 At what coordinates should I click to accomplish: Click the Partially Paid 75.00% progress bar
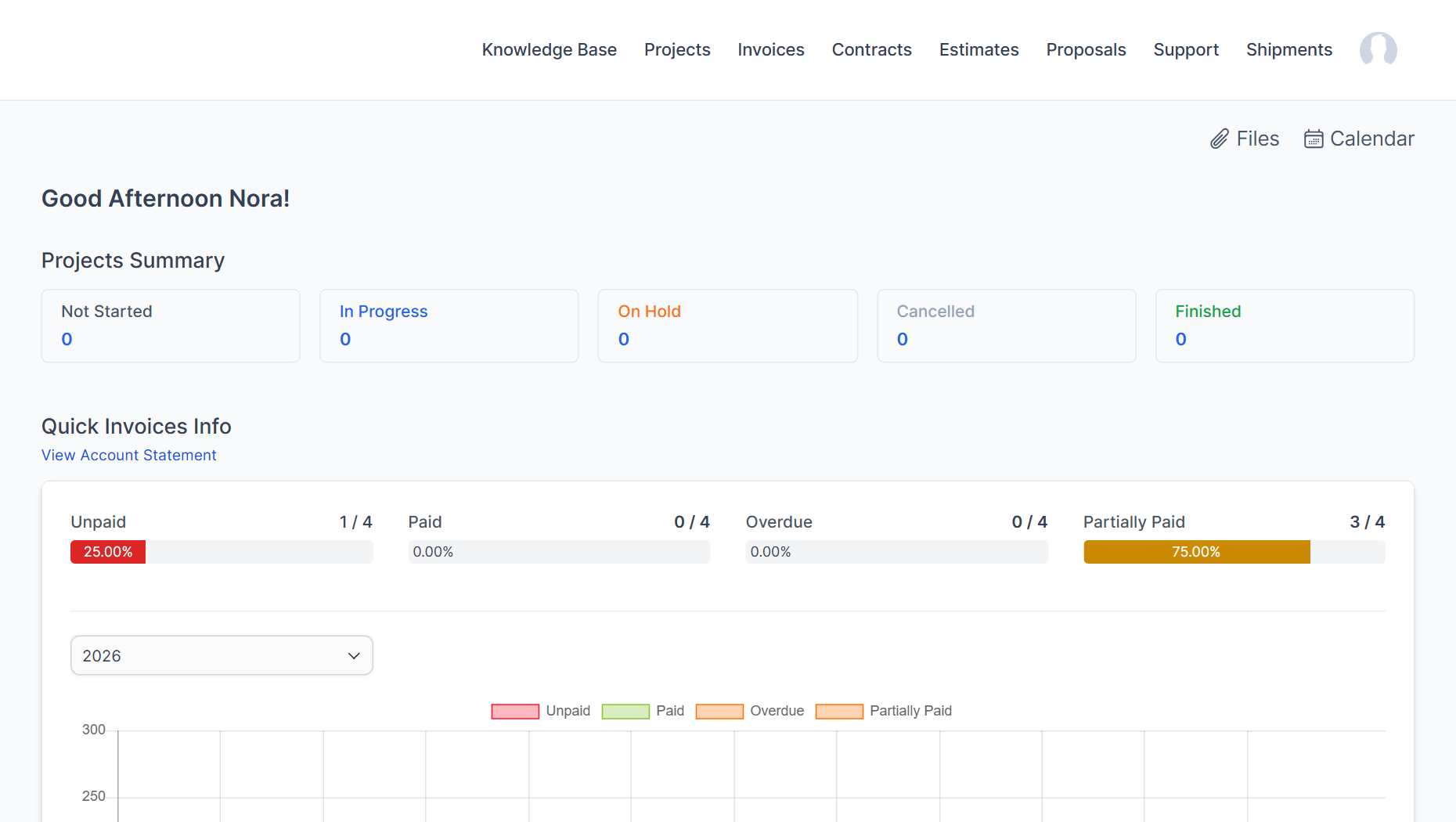pyautogui.click(x=1234, y=552)
